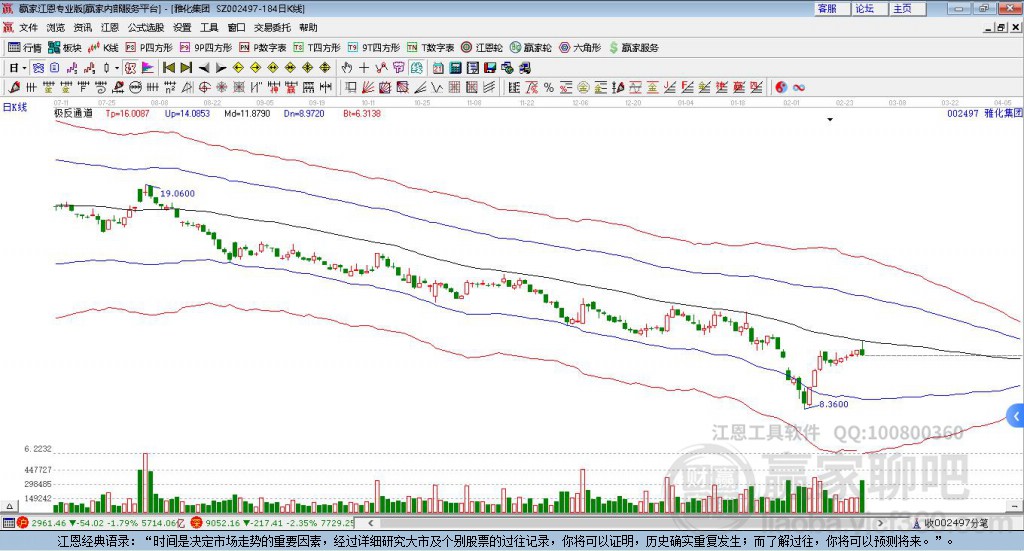Viewport: 1024px width, 551px height.
Task: Click the 8.3600 low price marker
Action: tap(833, 404)
